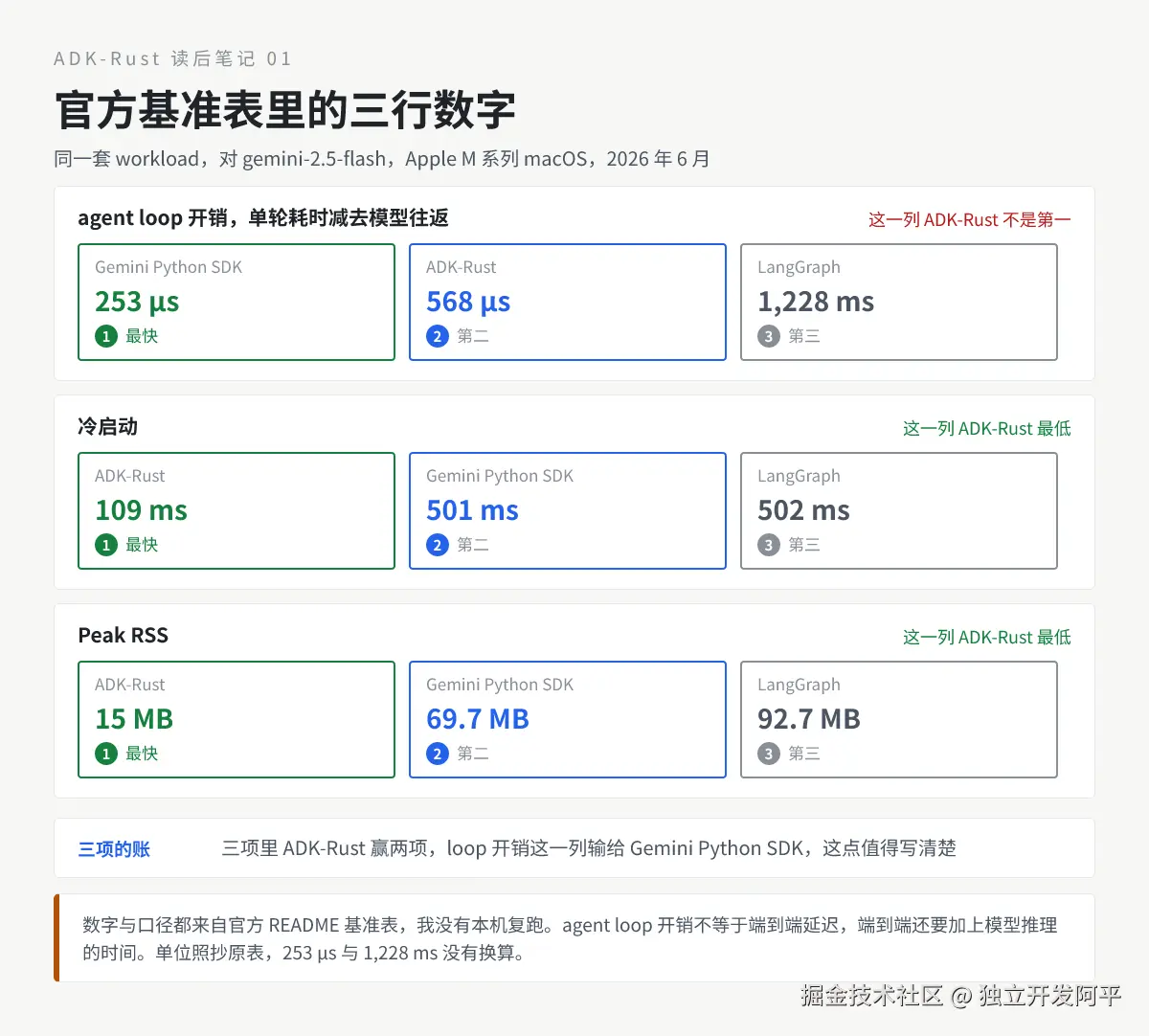The image size is (1149, 1036).
Task: Click the value '501 ms'
Action: coord(472,510)
